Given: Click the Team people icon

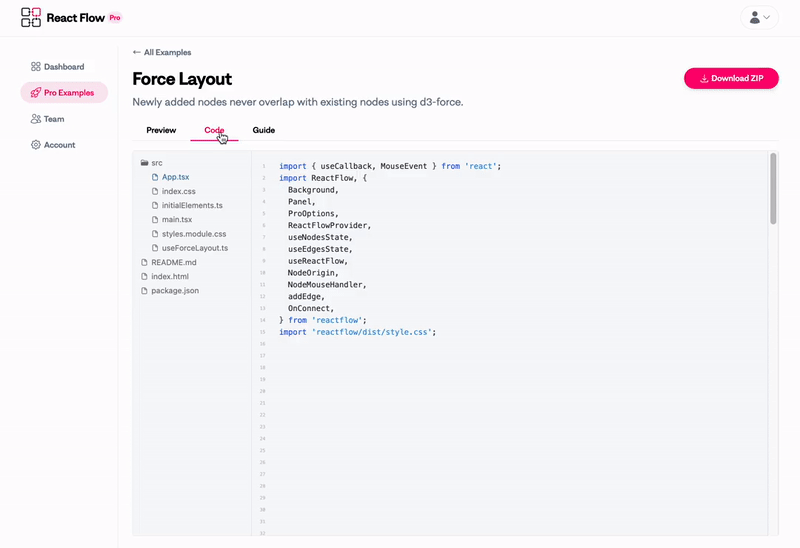Looking at the screenshot, I should click(36, 119).
